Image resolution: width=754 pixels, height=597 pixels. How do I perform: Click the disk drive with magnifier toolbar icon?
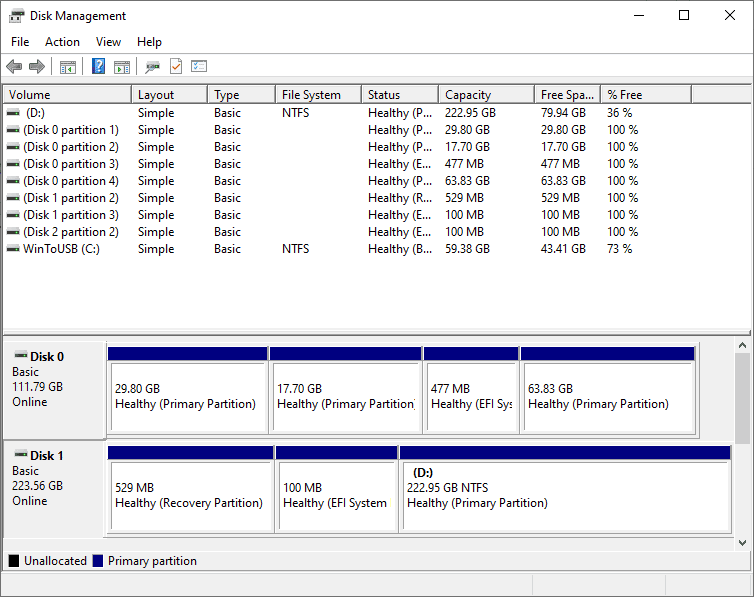[x=152, y=67]
